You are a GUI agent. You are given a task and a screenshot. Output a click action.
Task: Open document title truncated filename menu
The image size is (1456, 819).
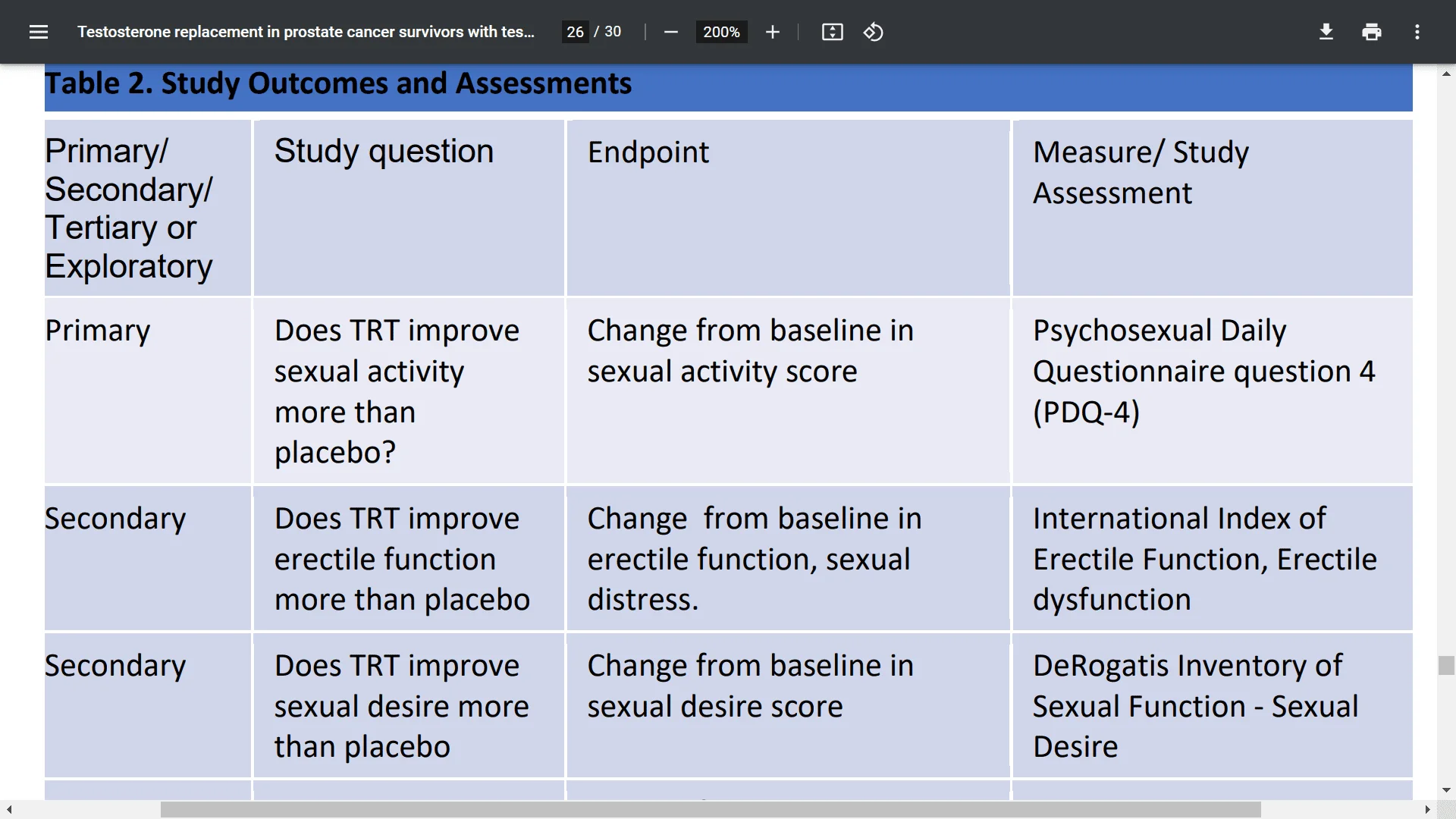click(306, 31)
